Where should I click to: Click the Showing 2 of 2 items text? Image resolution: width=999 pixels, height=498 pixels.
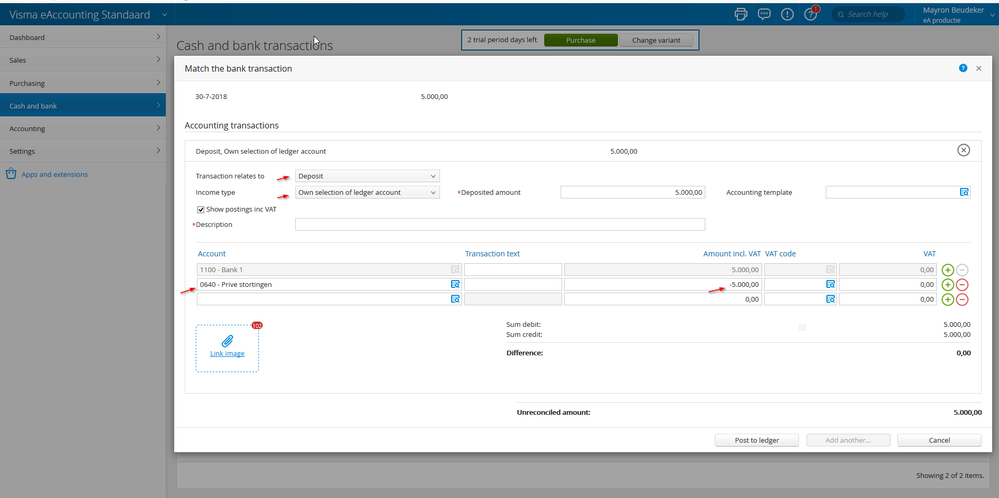pos(950,476)
